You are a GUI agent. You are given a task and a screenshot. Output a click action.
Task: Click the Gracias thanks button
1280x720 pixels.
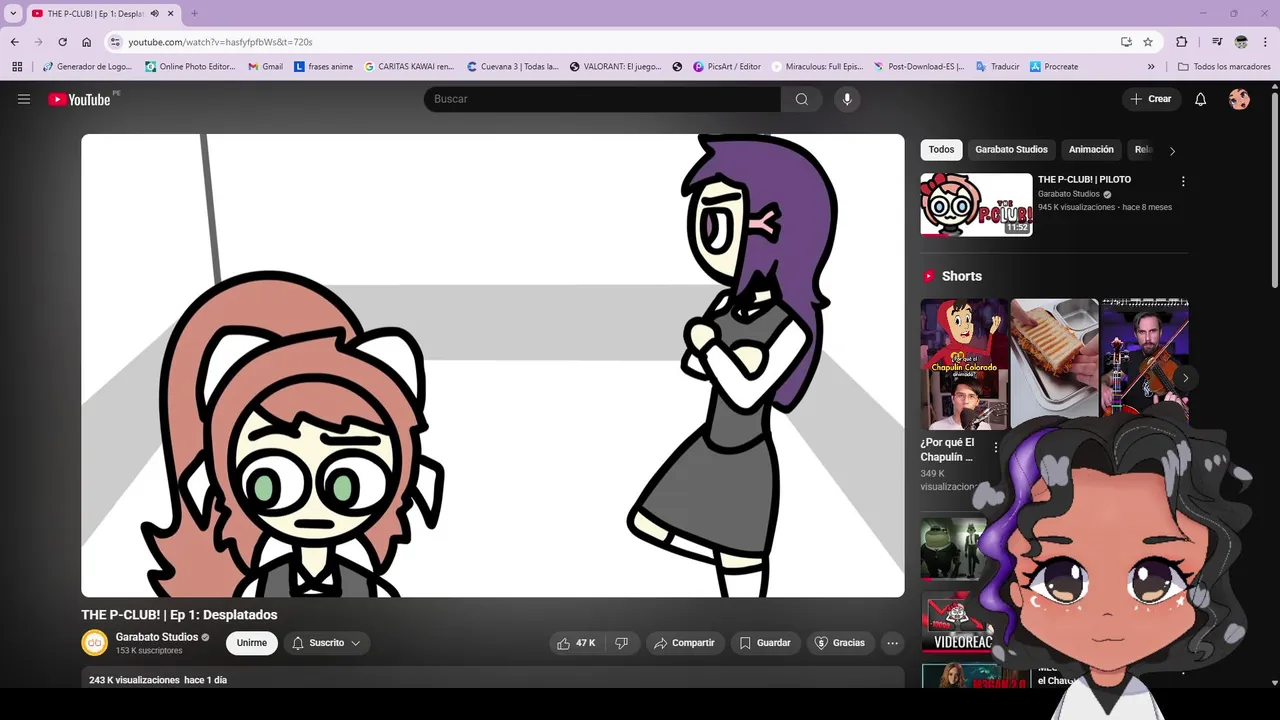tap(840, 643)
